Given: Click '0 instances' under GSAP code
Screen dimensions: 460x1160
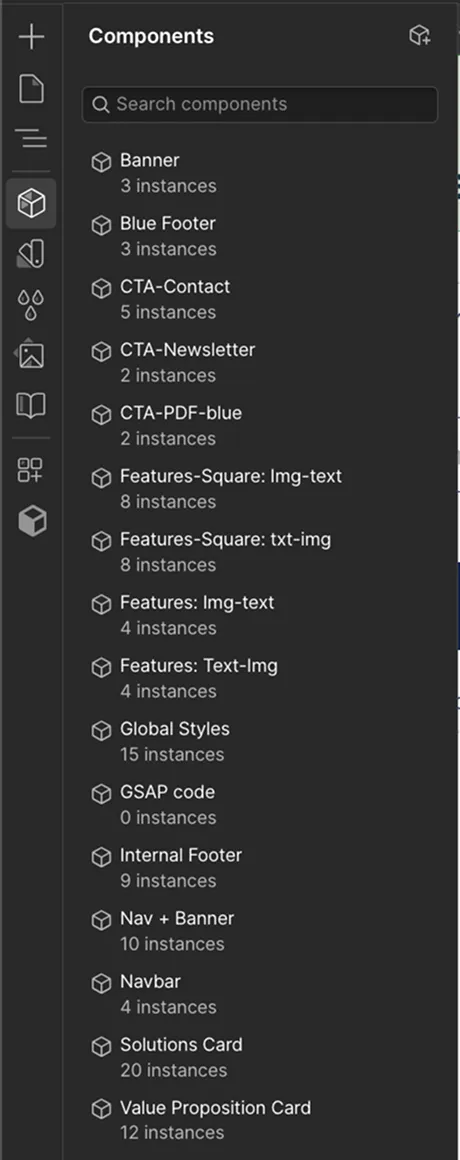Looking at the screenshot, I should (x=169, y=817).
